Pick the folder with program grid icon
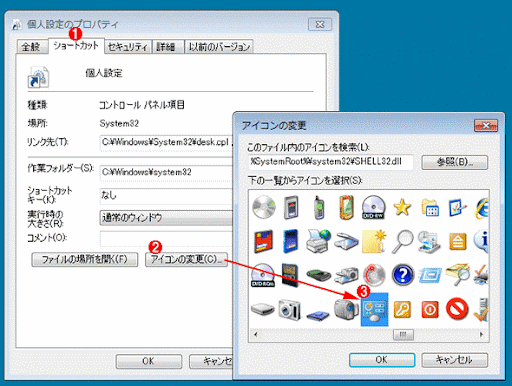512x386 pixels. [430, 207]
